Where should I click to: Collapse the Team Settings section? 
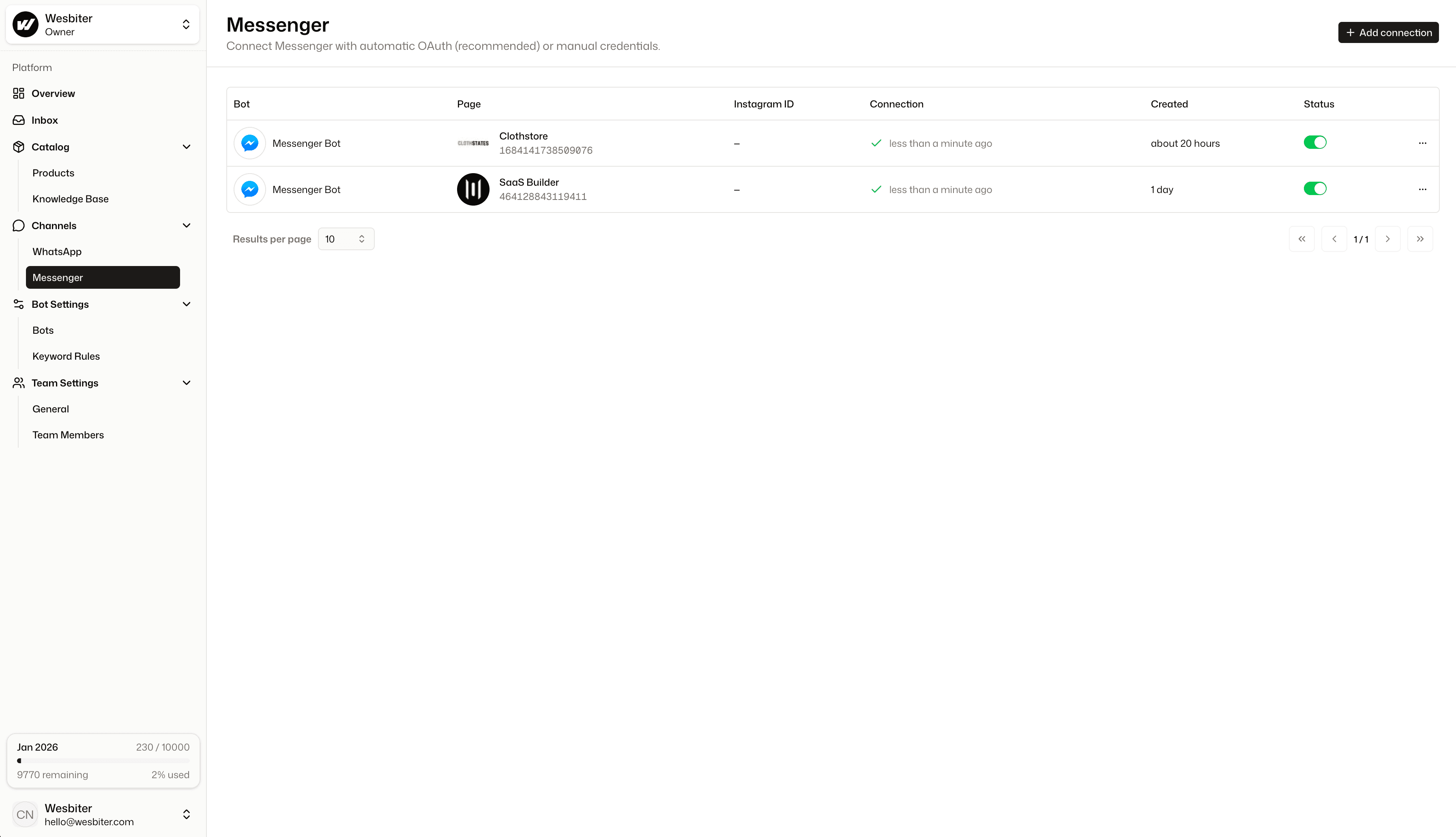[x=186, y=382]
